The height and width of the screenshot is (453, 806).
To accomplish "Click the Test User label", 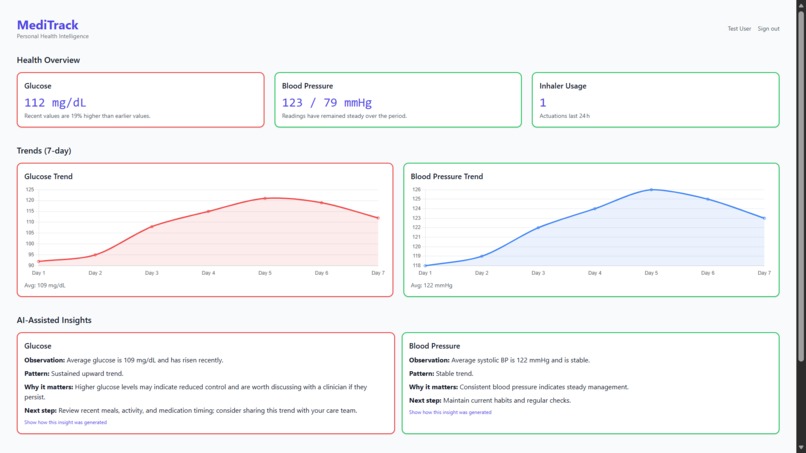I will 739,29.
